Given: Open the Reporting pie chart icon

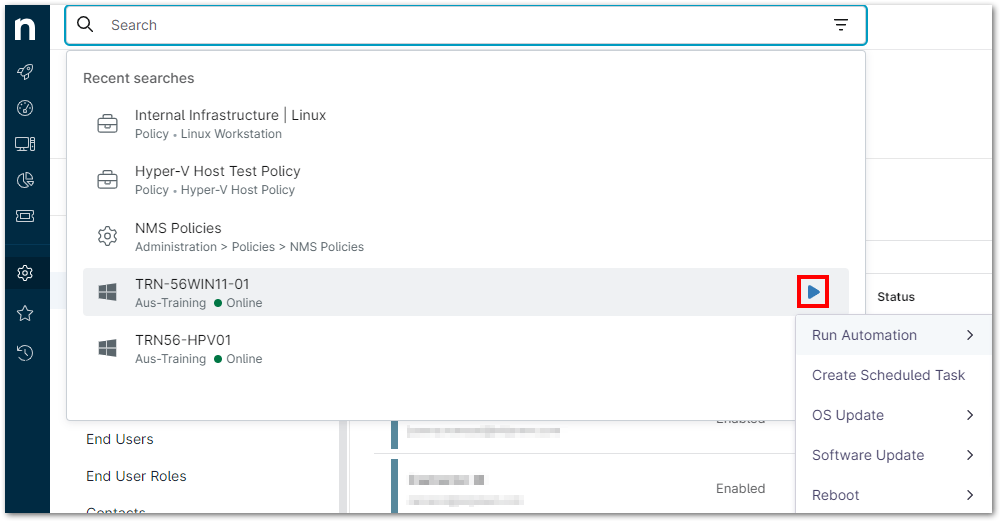Looking at the screenshot, I should 25,180.
